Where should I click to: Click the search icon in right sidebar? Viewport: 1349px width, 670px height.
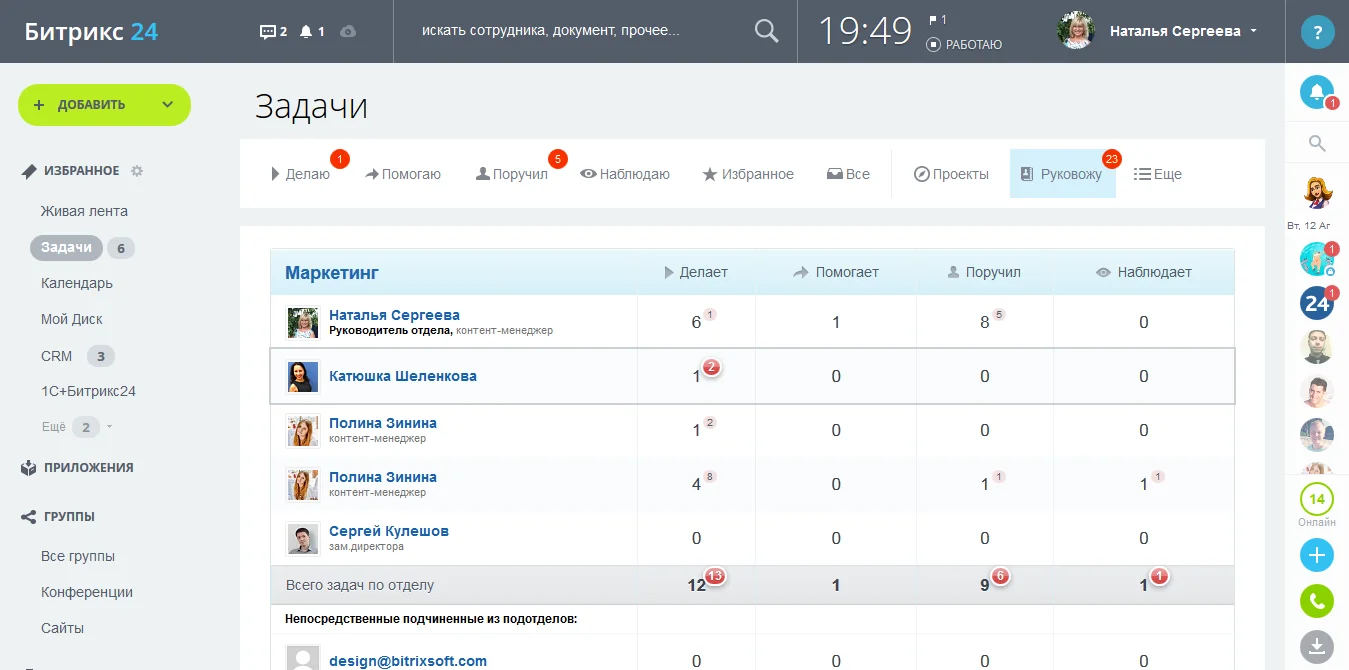[1316, 144]
